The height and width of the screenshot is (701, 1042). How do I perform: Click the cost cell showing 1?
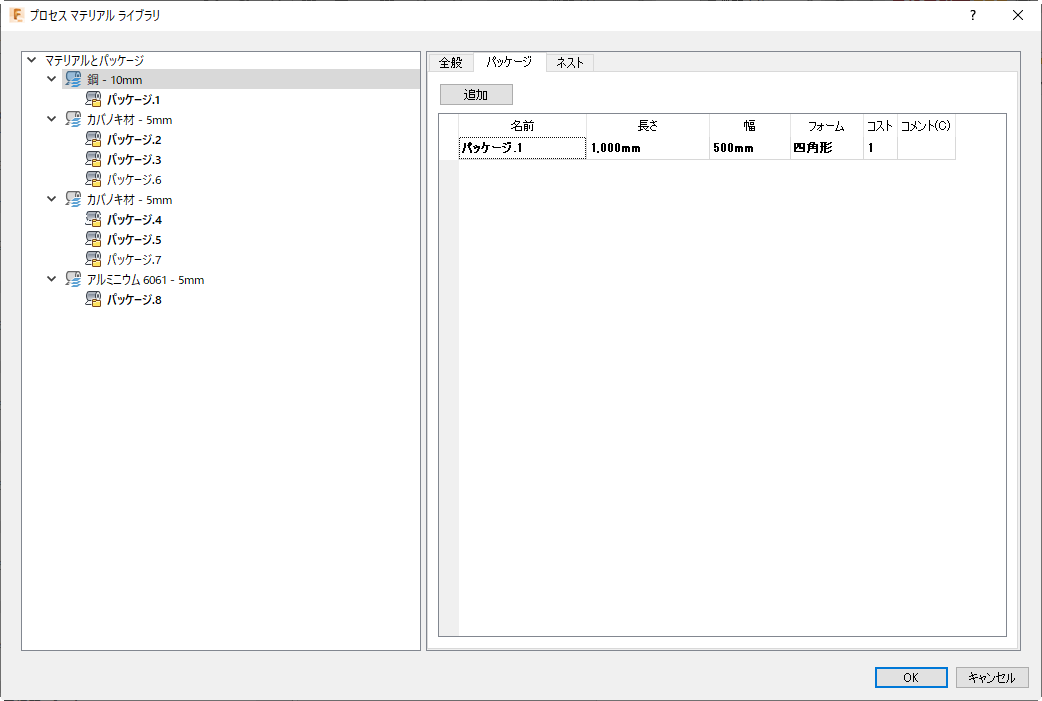pos(880,148)
